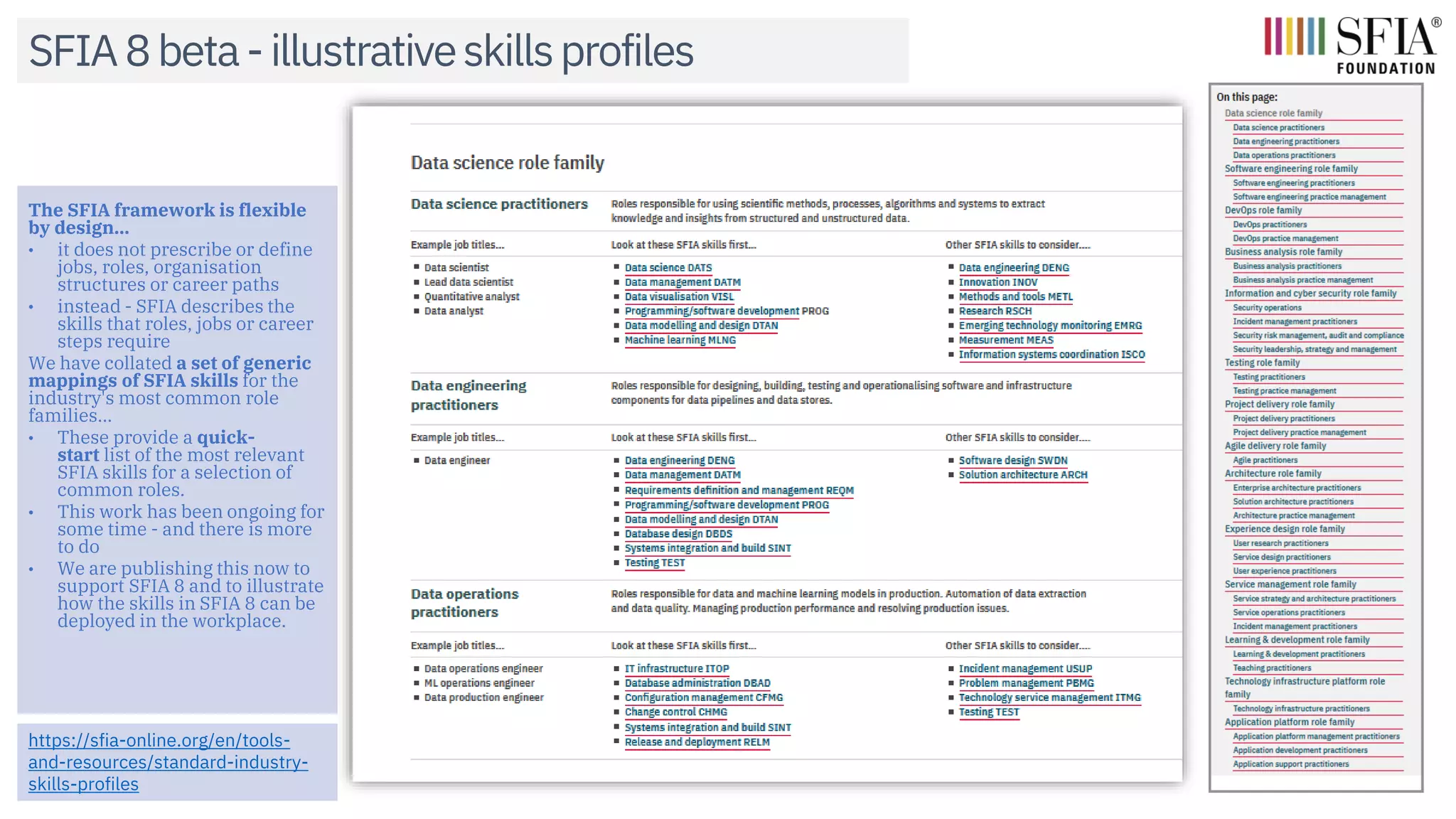Jump to Project delivery role family
This screenshot has width=1456, height=819.
pyautogui.click(x=1280, y=405)
